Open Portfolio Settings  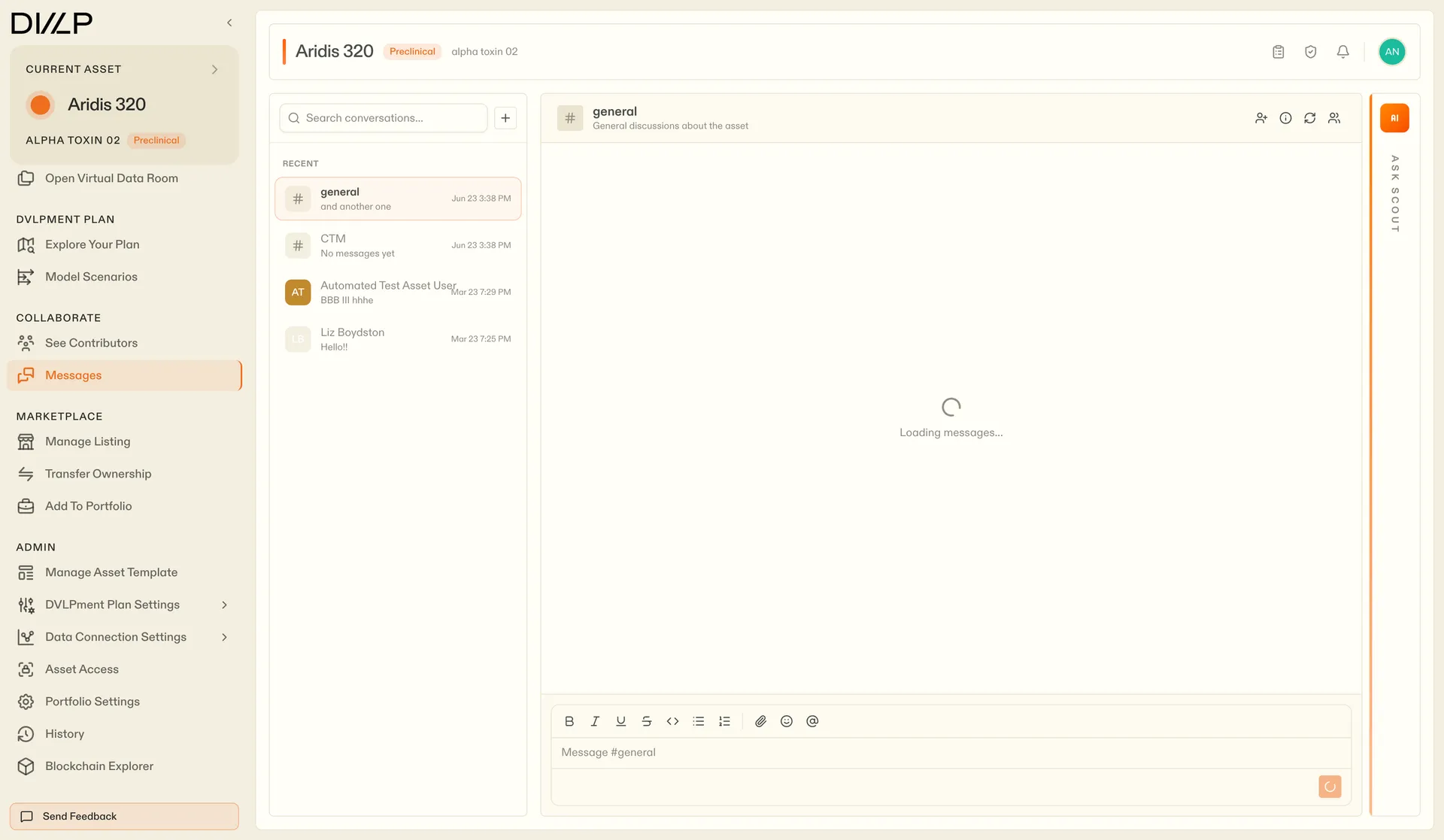coord(92,702)
